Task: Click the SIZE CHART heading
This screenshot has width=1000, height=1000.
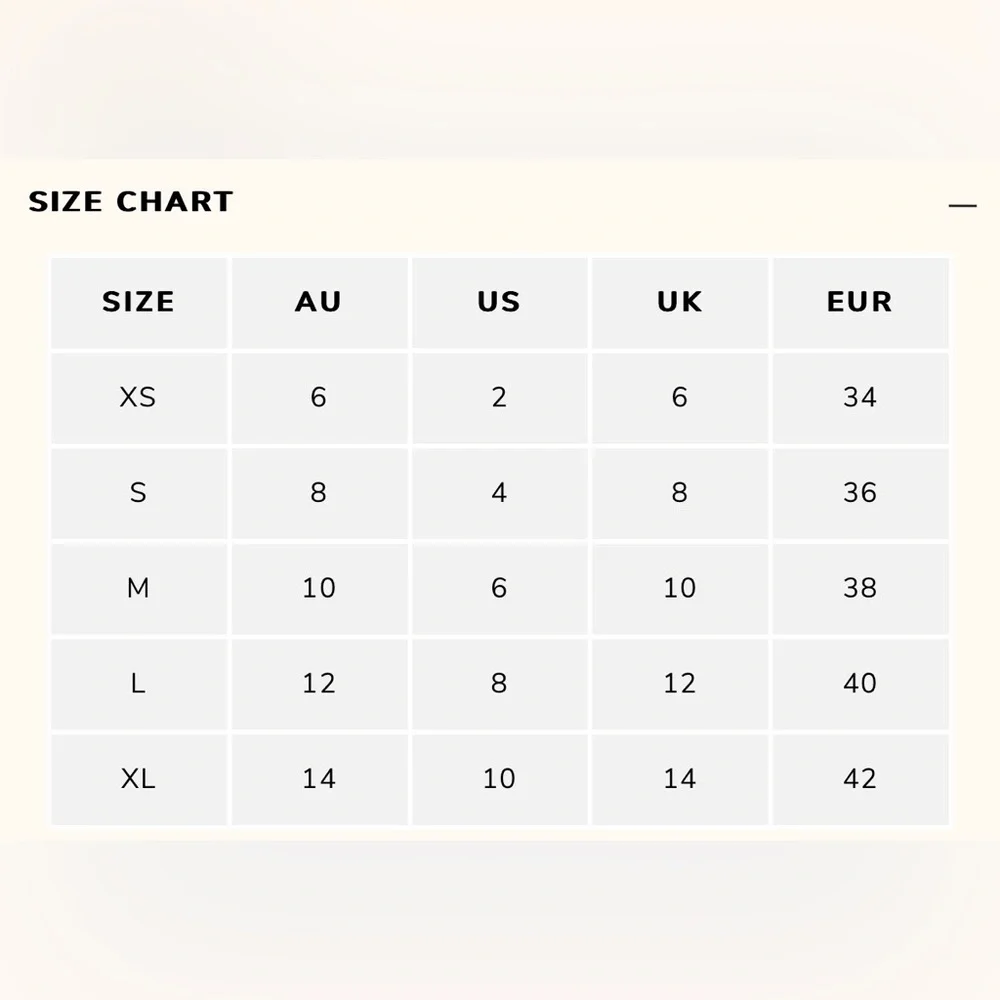Action: click(x=131, y=202)
